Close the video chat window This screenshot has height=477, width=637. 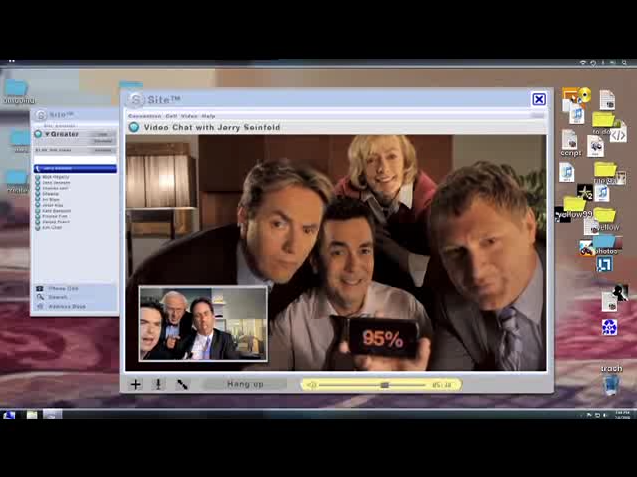tap(539, 99)
